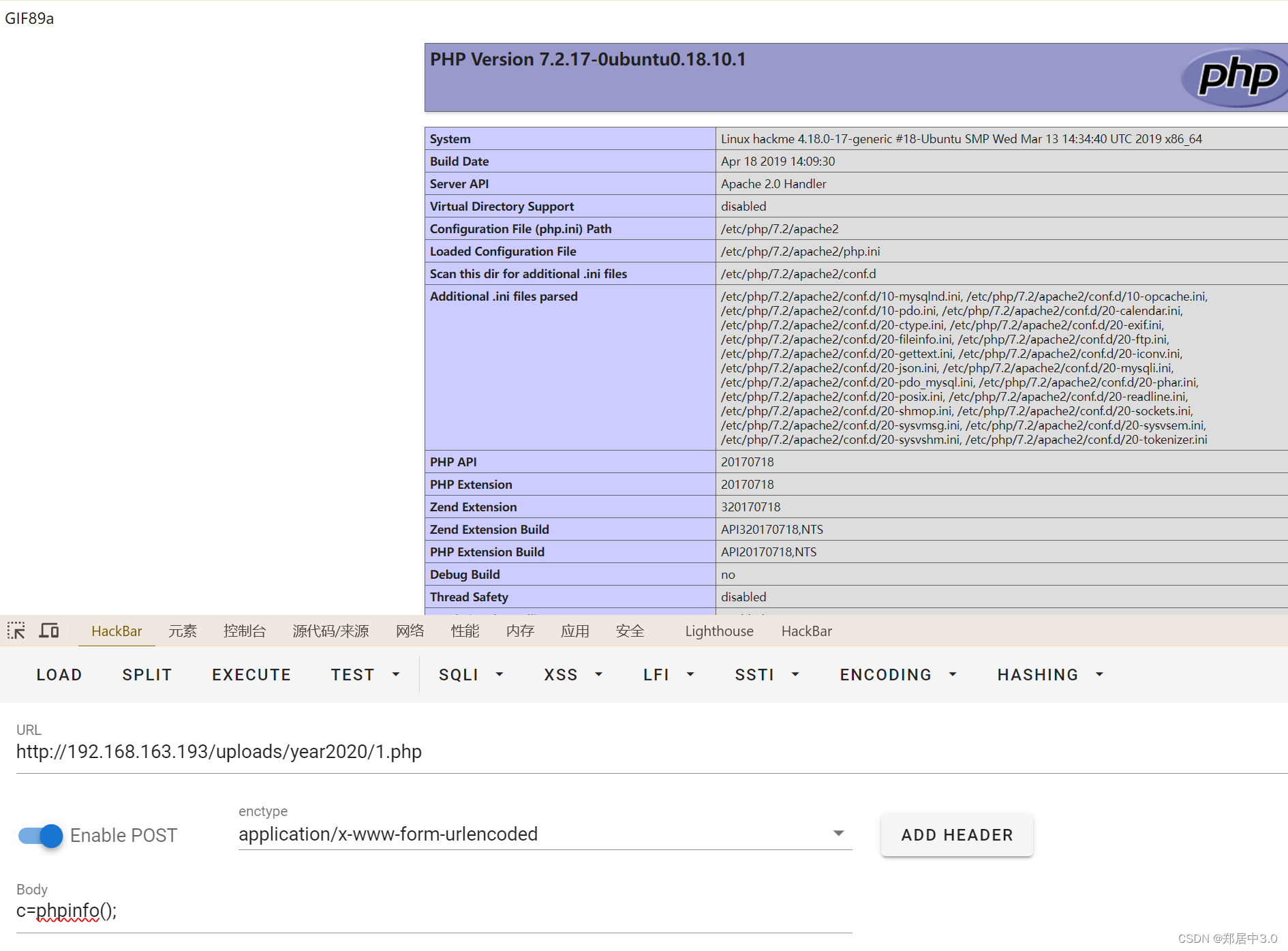
Task: Open the TEST dropdown arrow
Action: (396, 674)
